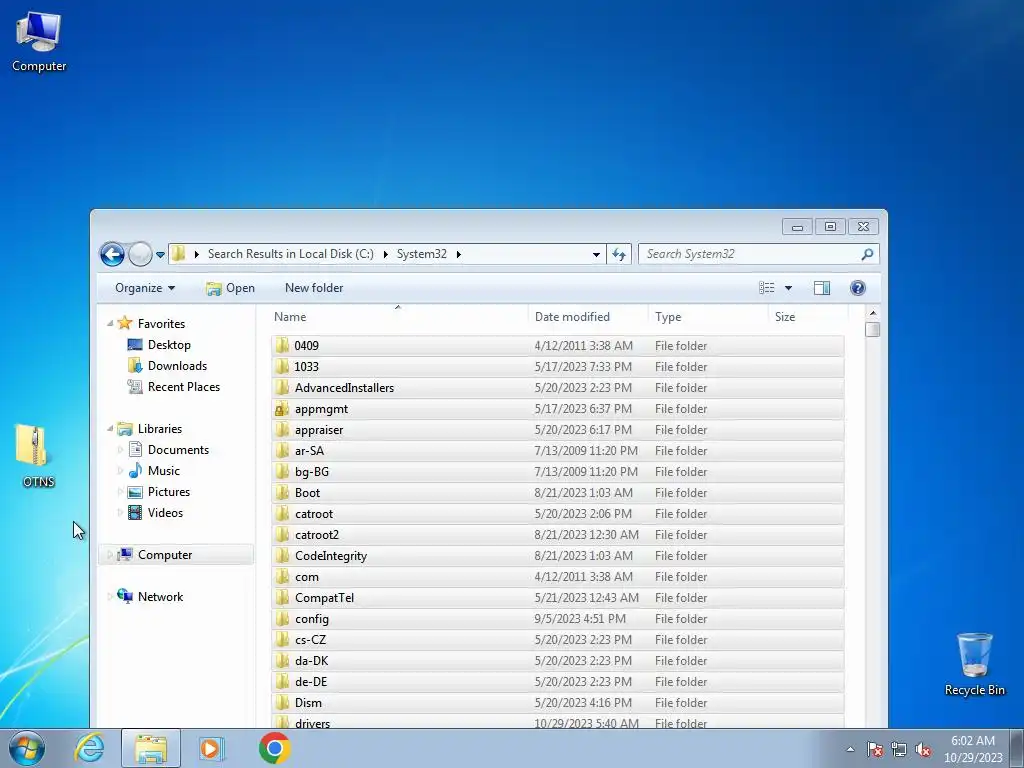Image resolution: width=1024 pixels, height=768 pixels.
Task: Click the System32 breadcrumb segment
Action: (x=422, y=254)
